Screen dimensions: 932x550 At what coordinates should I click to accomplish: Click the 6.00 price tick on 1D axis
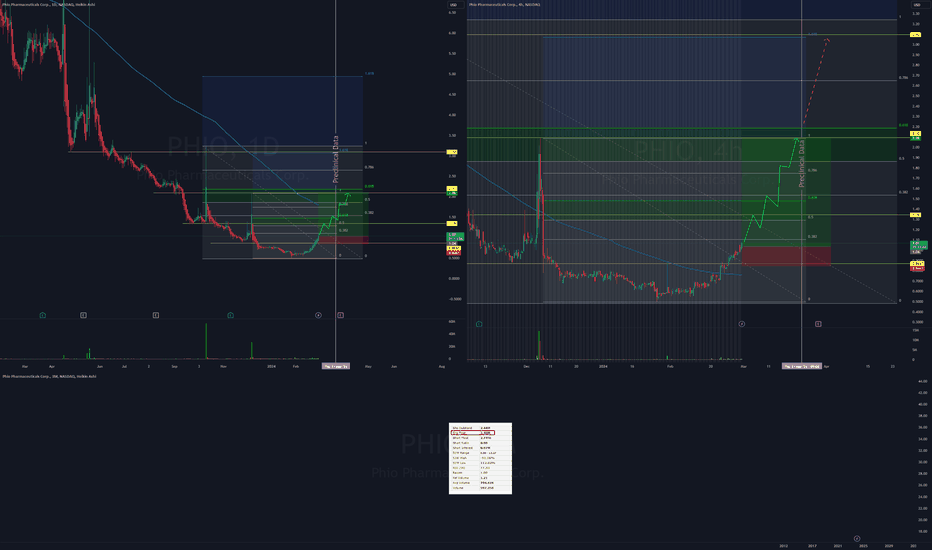pyautogui.click(x=452, y=33)
